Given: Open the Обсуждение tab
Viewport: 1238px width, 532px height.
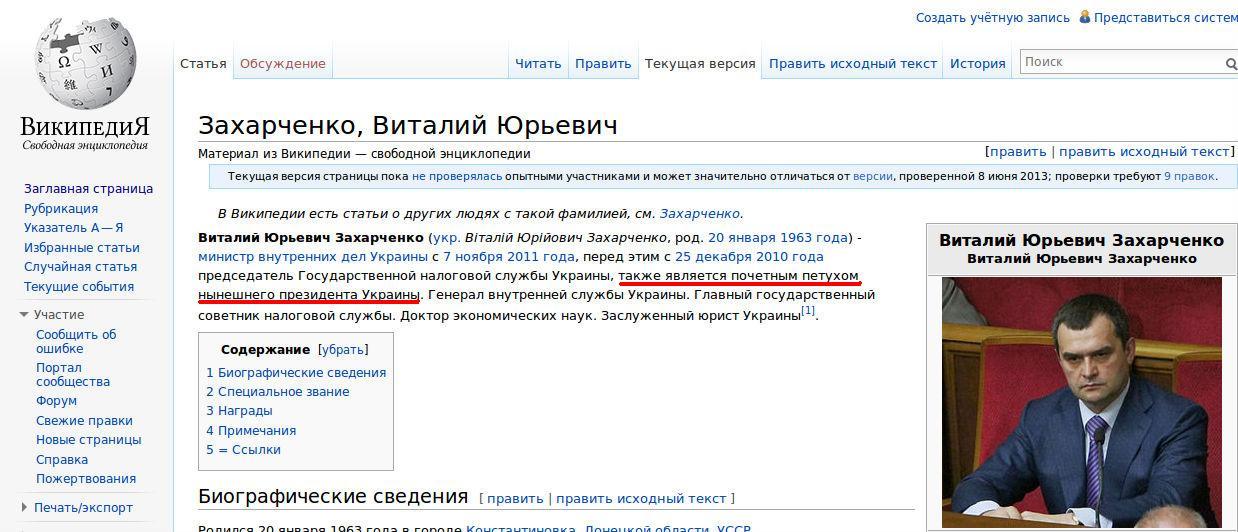Looking at the screenshot, I should click(x=283, y=63).
